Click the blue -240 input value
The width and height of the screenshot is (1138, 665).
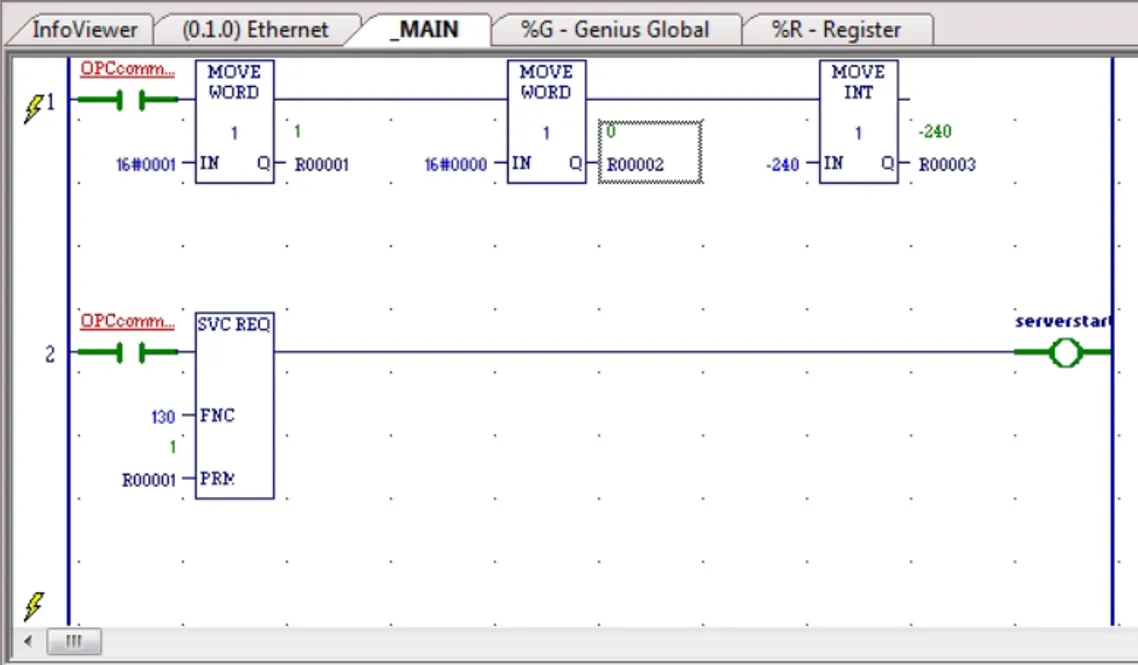click(x=782, y=165)
